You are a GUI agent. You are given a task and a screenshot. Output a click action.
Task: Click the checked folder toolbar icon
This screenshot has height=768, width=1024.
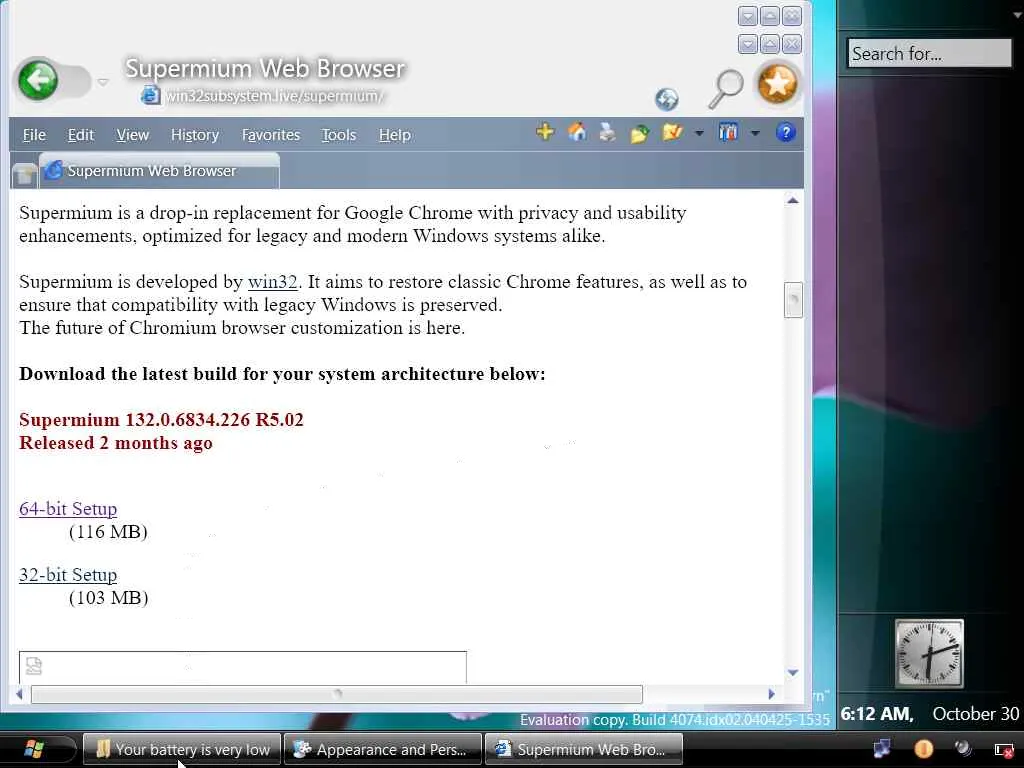click(x=671, y=133)
